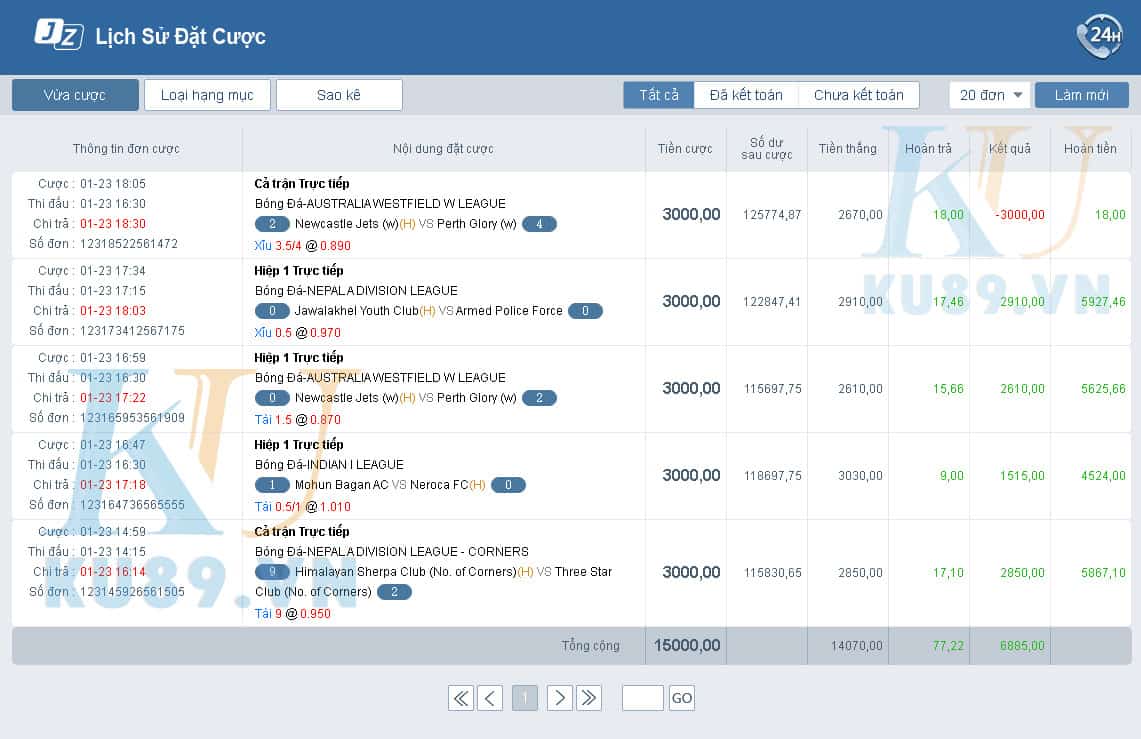1141x739 pixels.
Task: Click Kết quả column header
Action: [x=1010, y=149]
